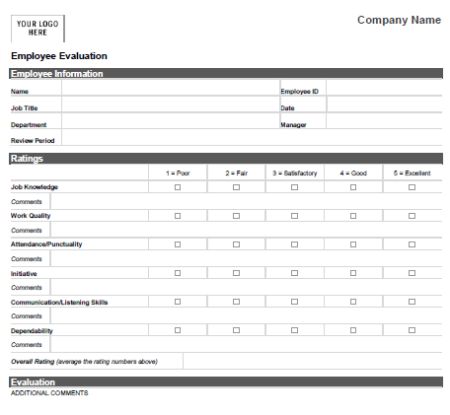Viewport: 450px width, 415px height.
Task: Click the Work Quality row label
Action: pos(31,216)
